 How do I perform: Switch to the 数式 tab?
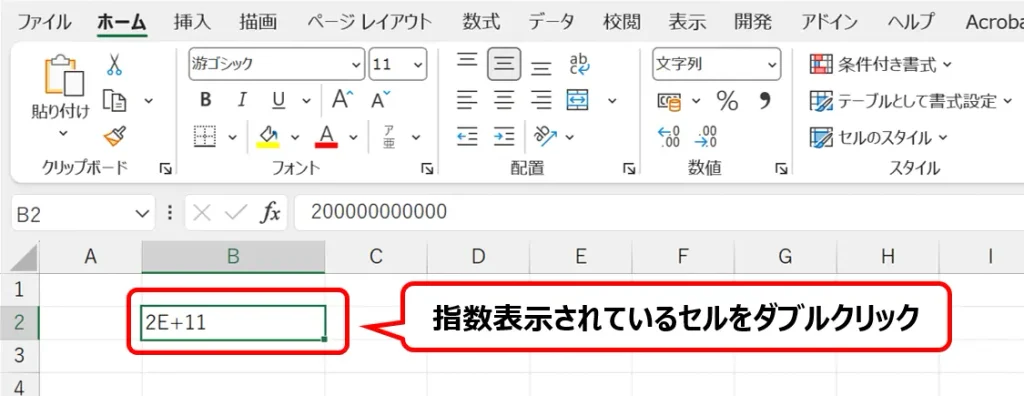481,22
